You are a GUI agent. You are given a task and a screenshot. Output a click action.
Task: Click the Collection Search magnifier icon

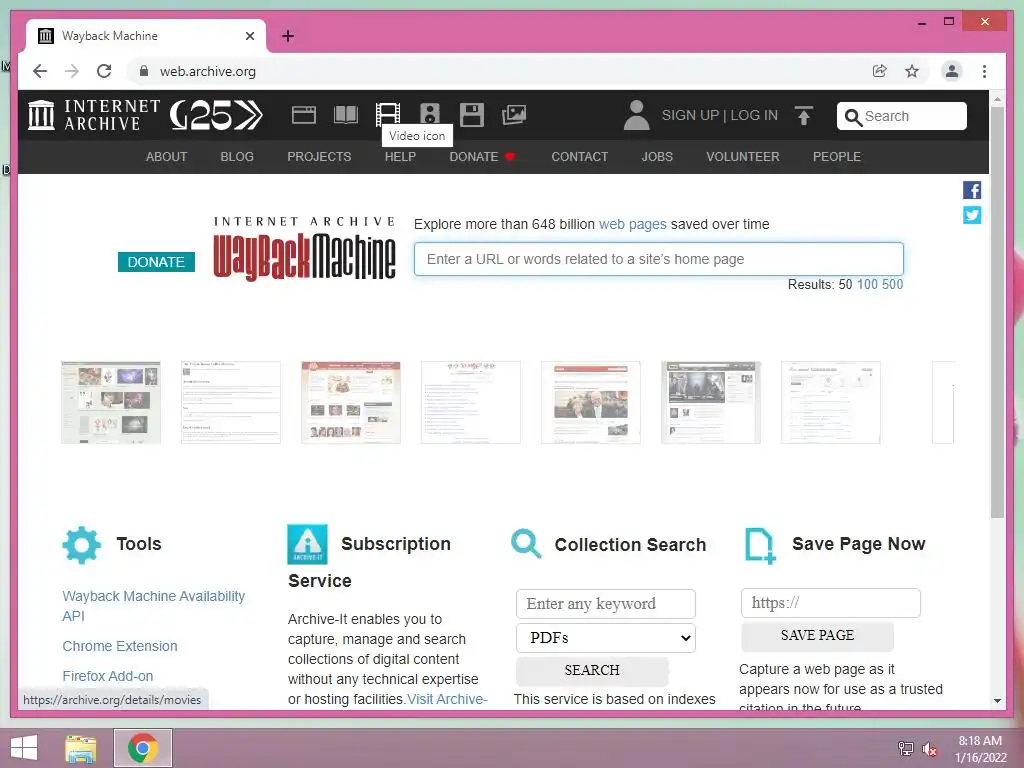(x=526, y=544)
